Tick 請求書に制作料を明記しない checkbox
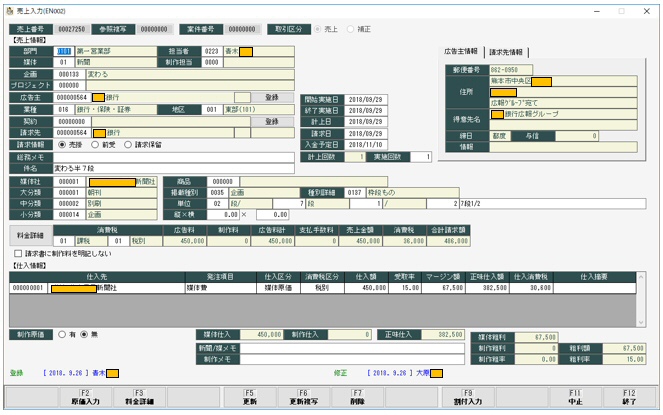 point(18,253)
